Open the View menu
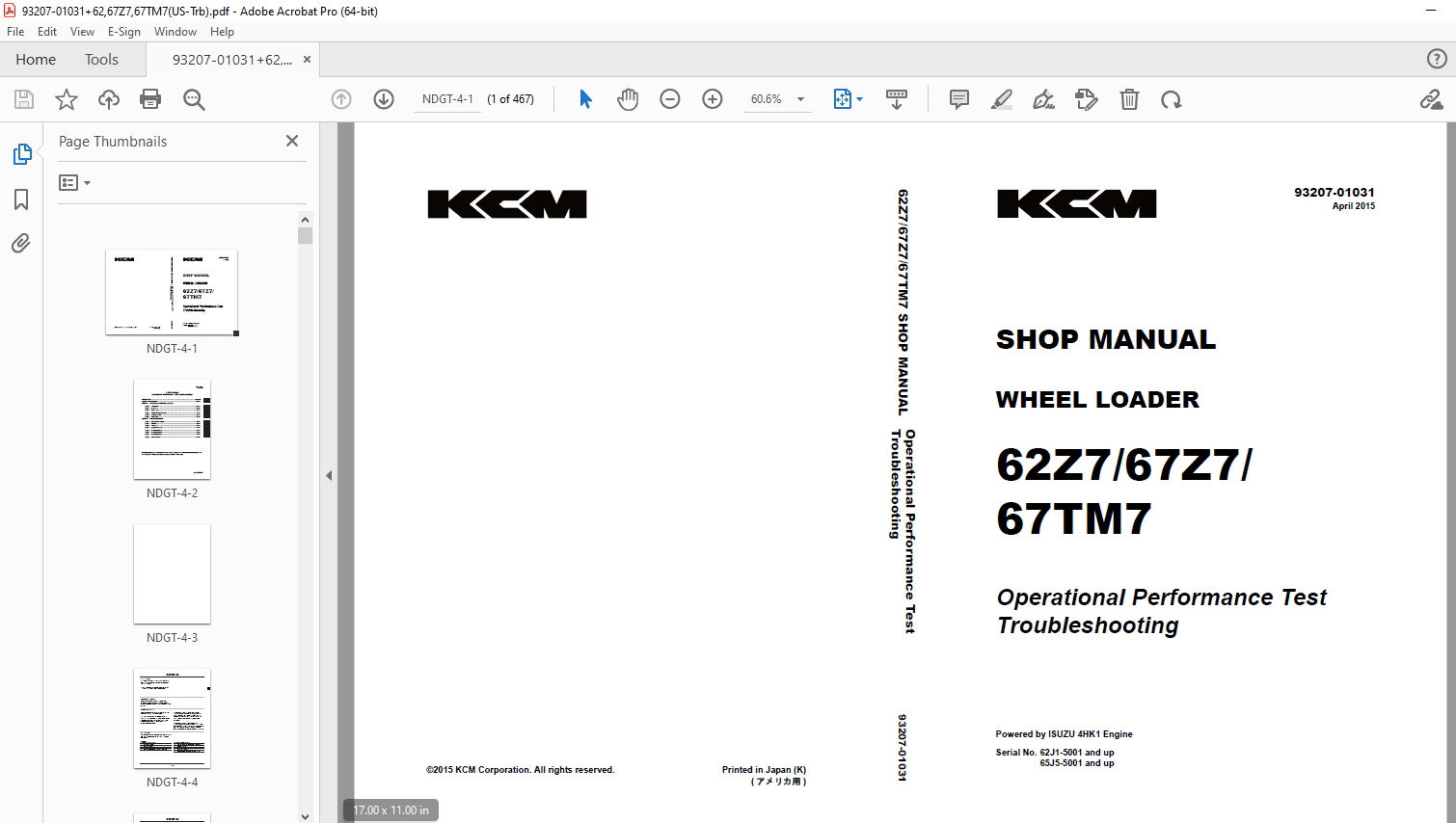1456x823 pixels. (x=82, y=32)
